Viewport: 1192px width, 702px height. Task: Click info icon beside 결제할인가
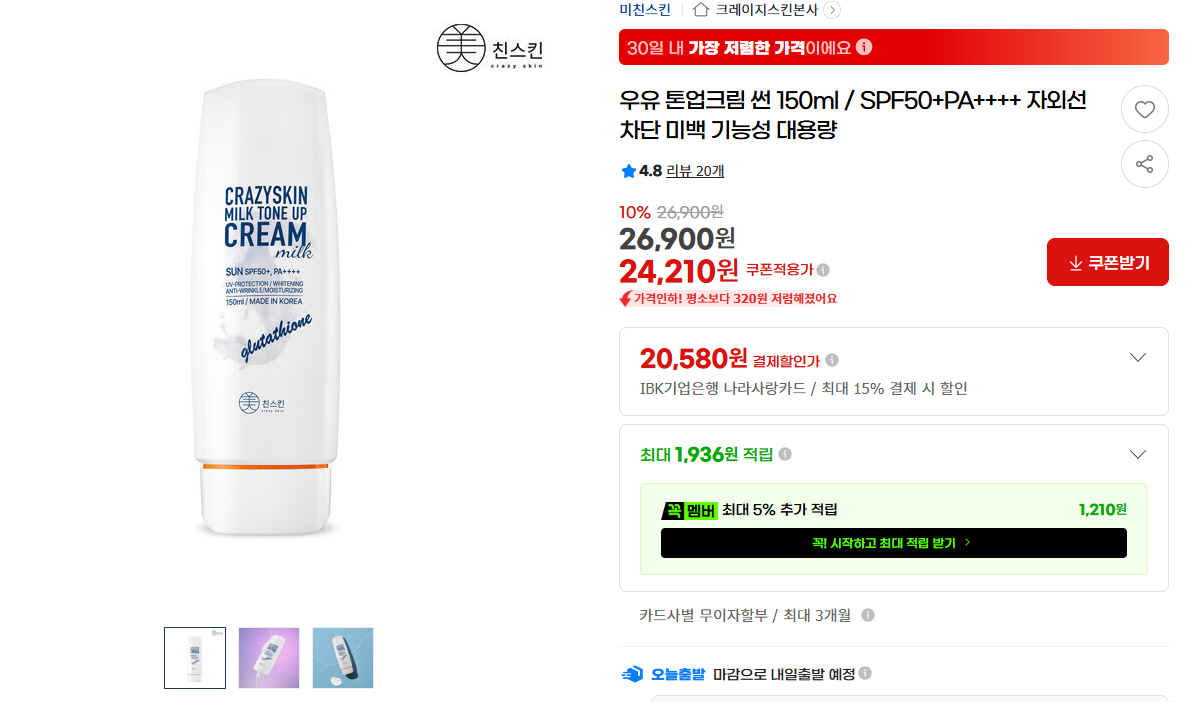coord(832,361)
